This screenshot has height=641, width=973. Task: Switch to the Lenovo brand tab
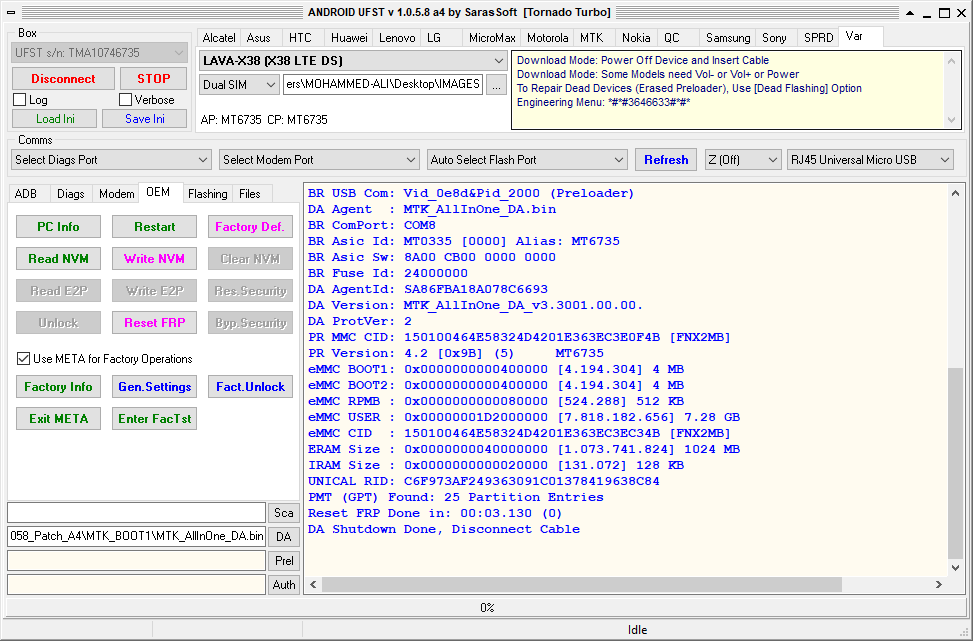[397, 38]
